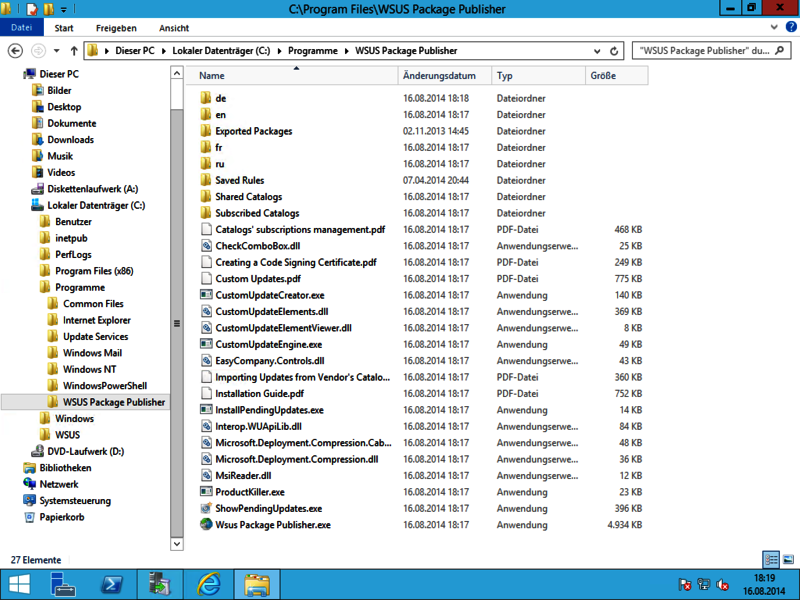Click the navigation pane scroll up arrow
Viewport: 800px width, 600px height.
coord(177,73)
